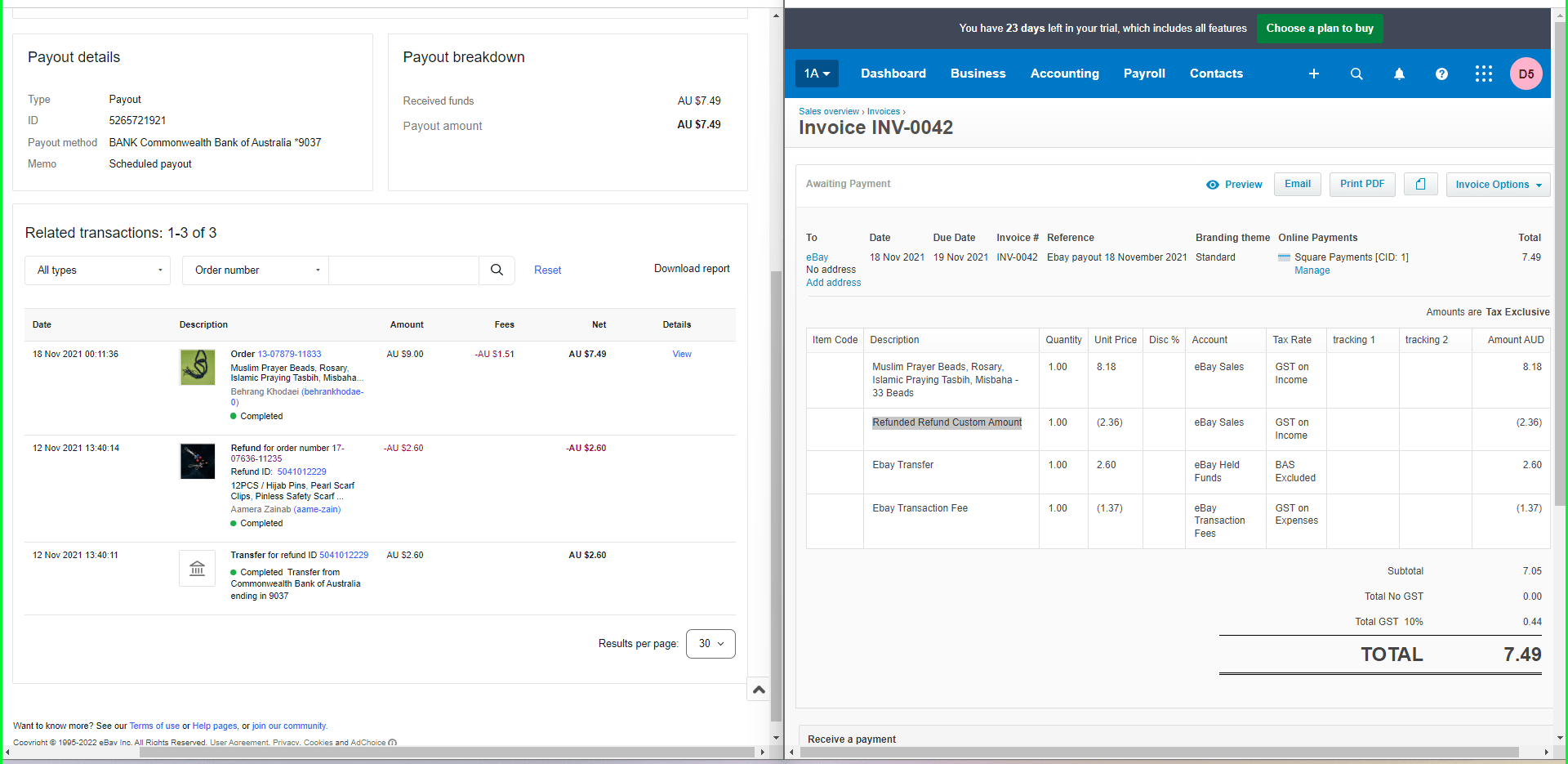This screenshot has height=764, width=1568.
Task: Click the Net column header in transactions
Action: click(x=599, y=325)
